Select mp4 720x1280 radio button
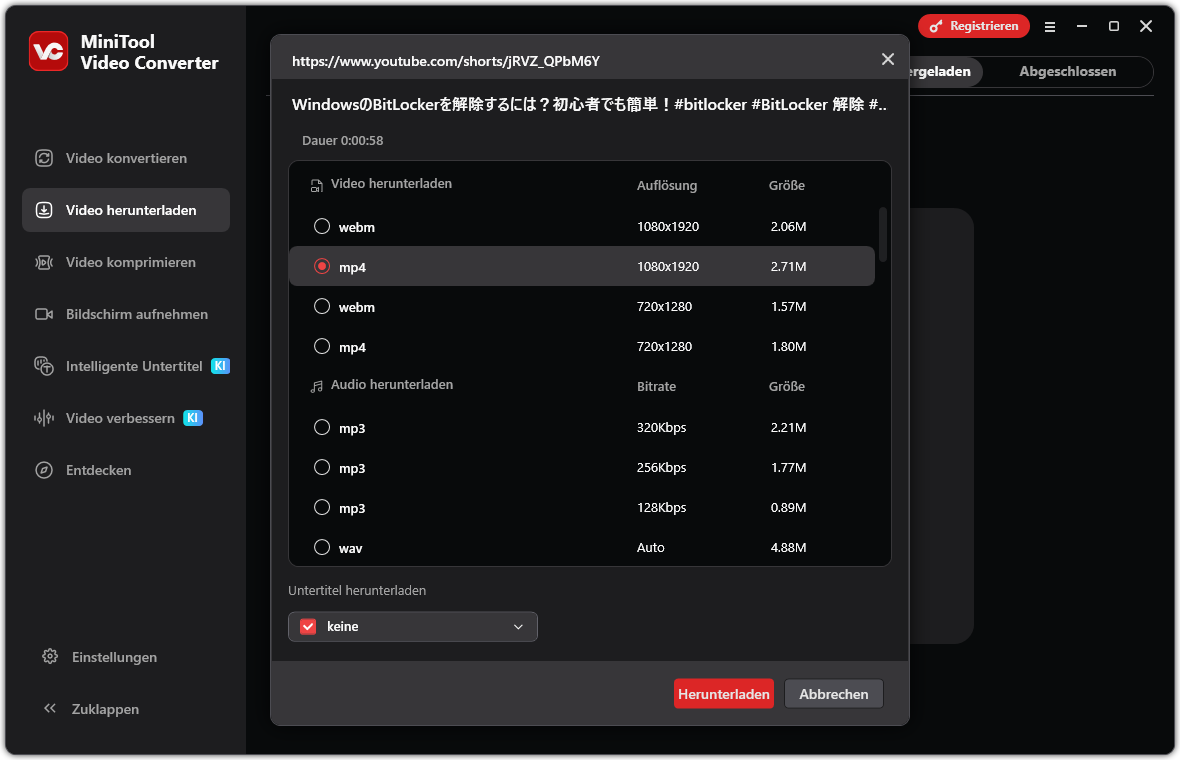The height and width of the screenshot is (760, 1180). (x=321, y=345)
